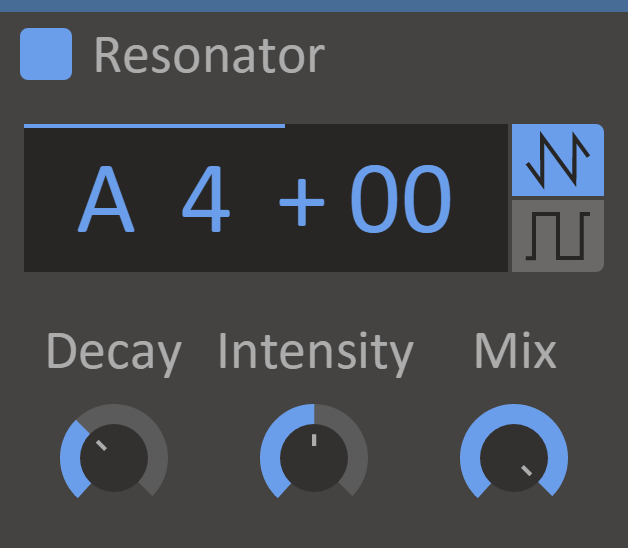Click the Mix label

pyautogui.click(x=515, y=352)
